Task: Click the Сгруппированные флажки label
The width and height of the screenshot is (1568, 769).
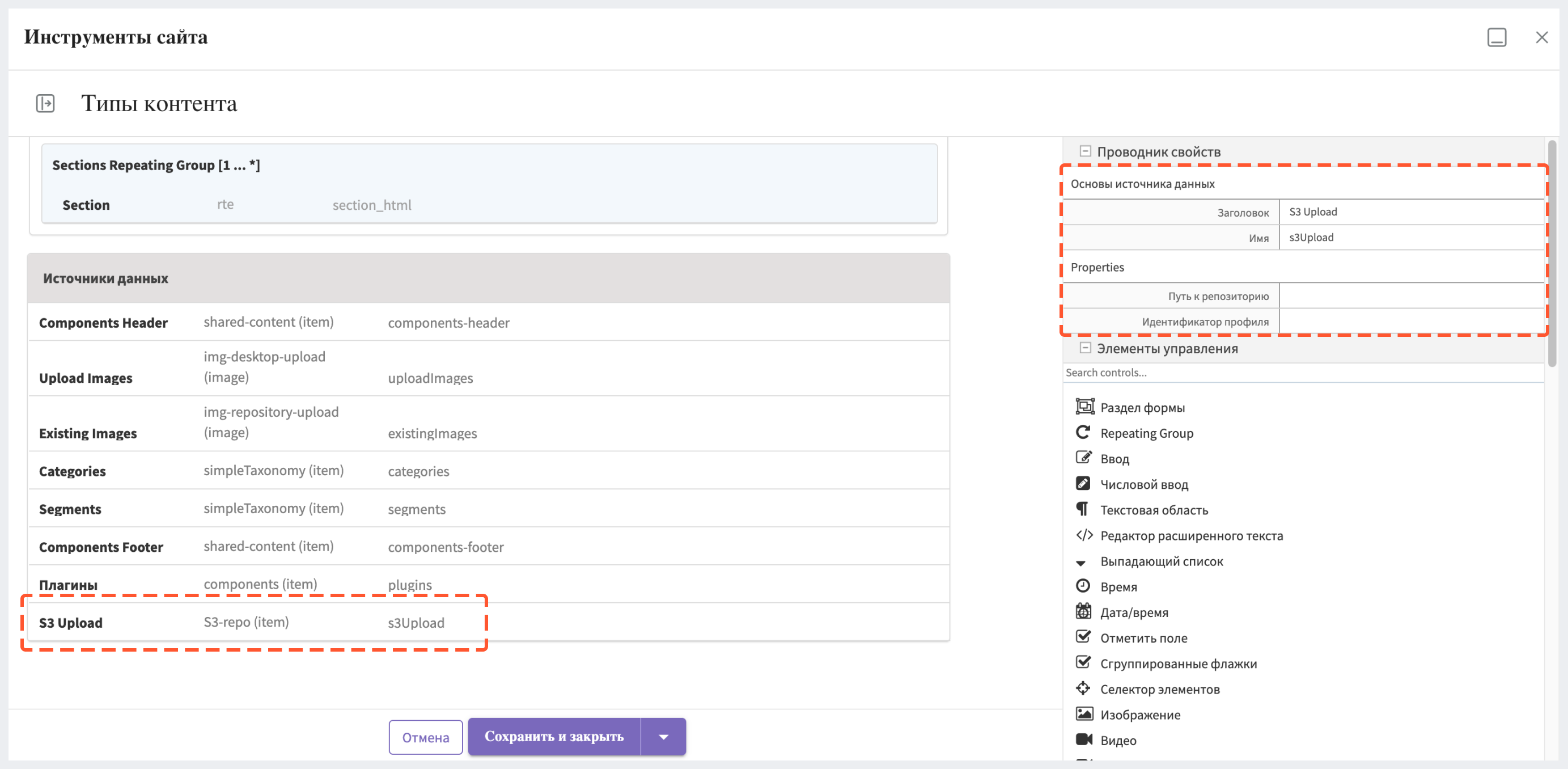Action: 1179,663
